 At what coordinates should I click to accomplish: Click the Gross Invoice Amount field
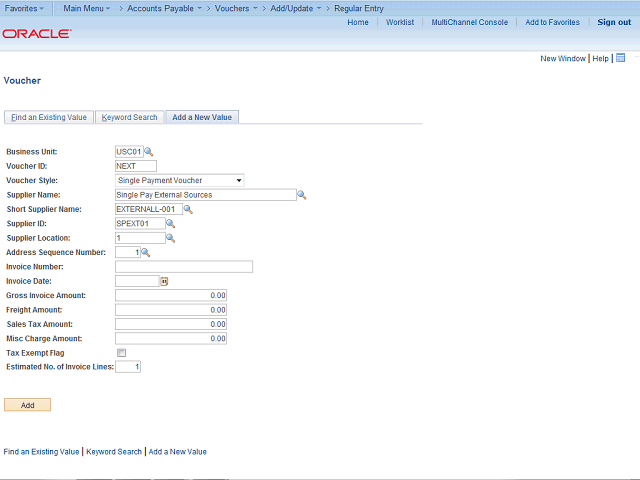pos(171,296)
